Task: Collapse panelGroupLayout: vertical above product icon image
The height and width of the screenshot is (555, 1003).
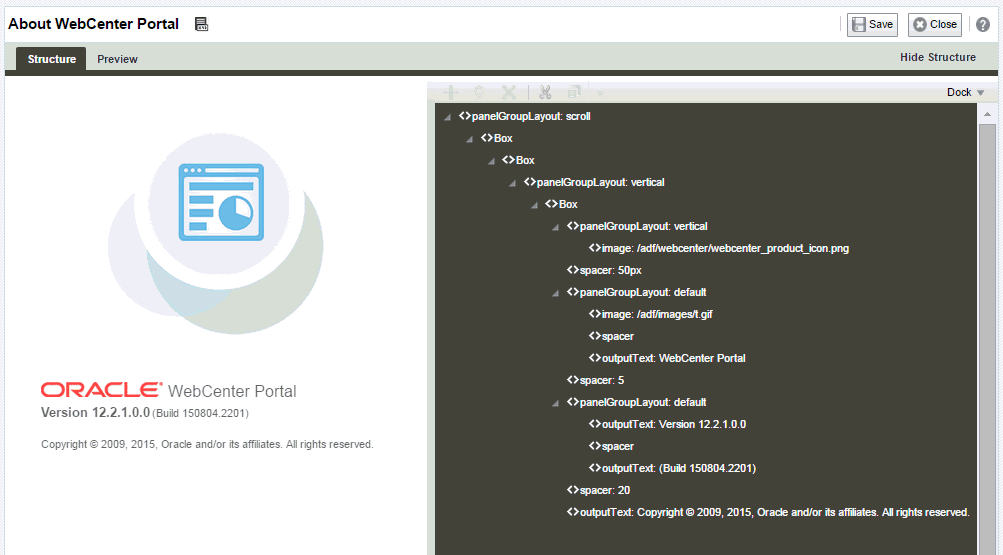Action: point(556,227)
